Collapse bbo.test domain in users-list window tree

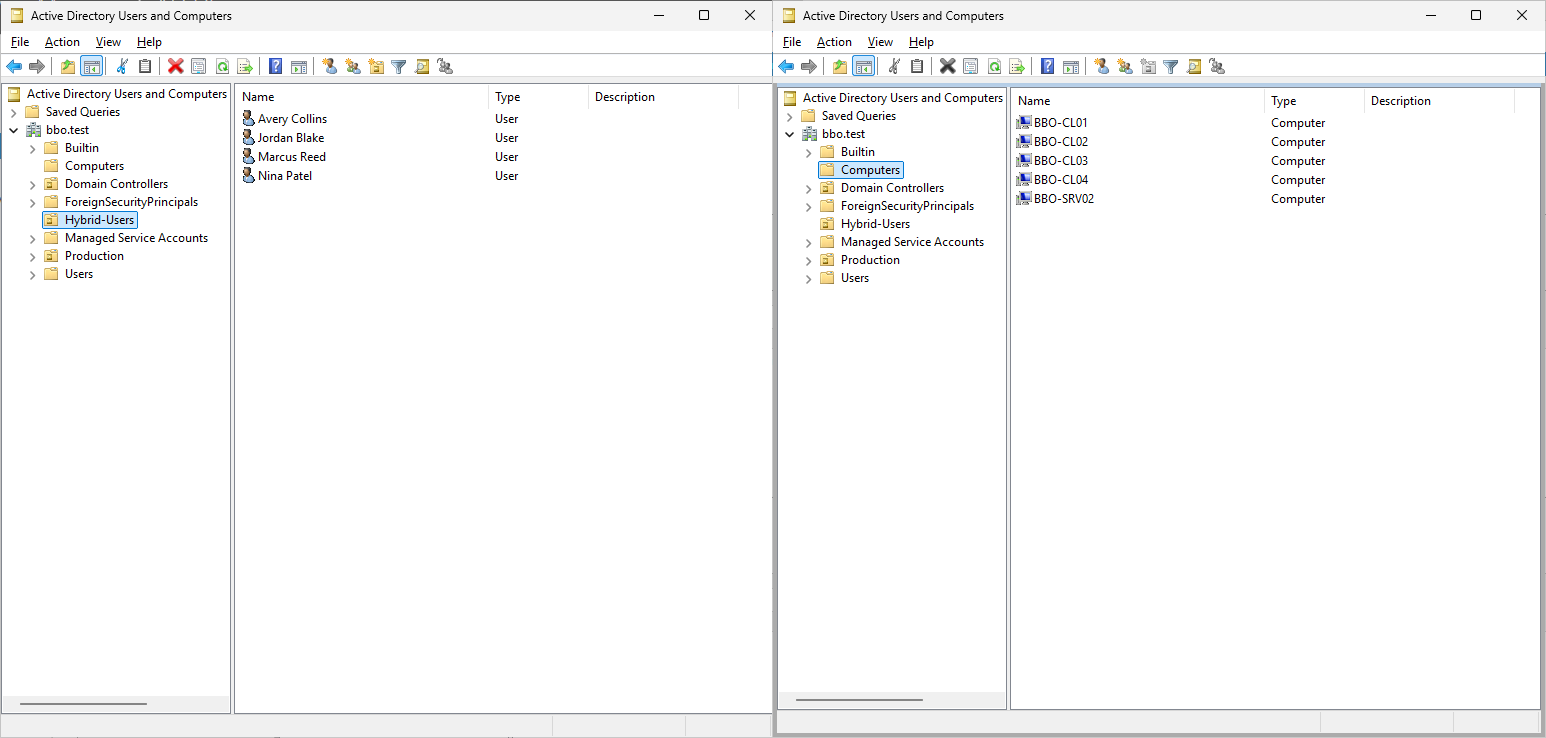point(13,130)
